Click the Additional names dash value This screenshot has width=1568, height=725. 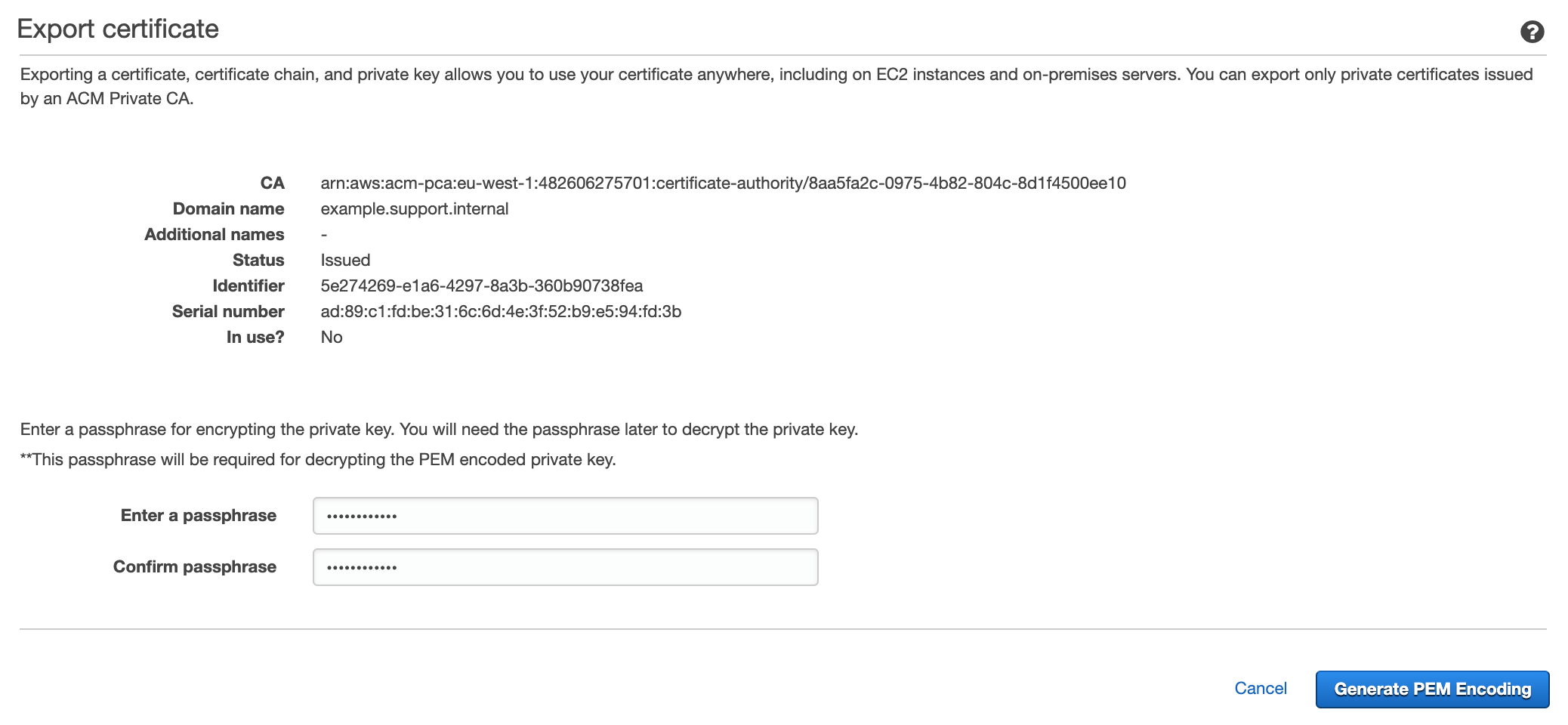tap(323, 234)
